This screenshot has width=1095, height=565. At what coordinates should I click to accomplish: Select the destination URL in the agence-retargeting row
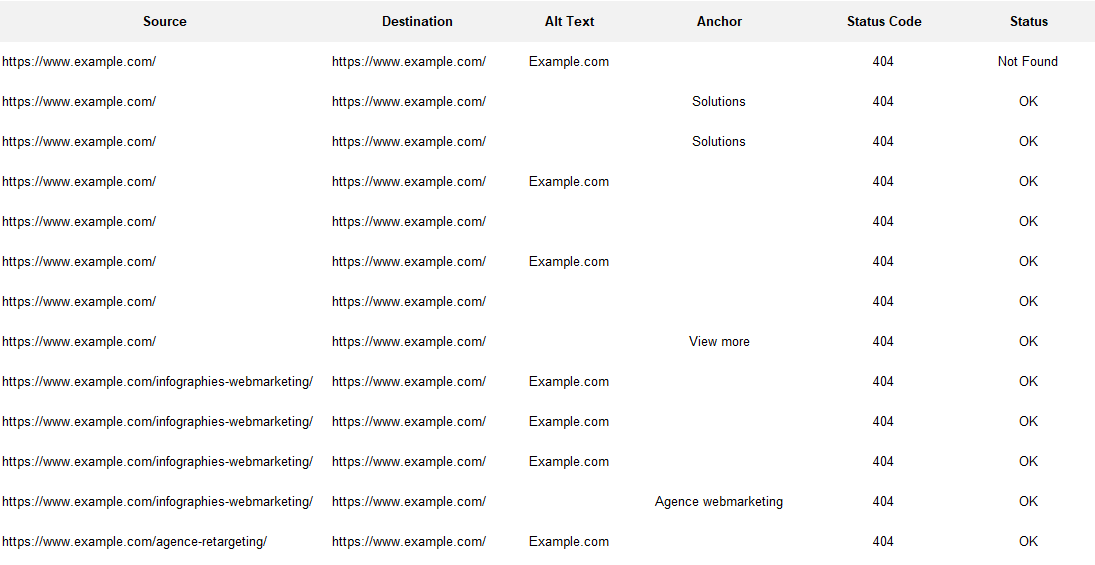[x=409, y=541]
